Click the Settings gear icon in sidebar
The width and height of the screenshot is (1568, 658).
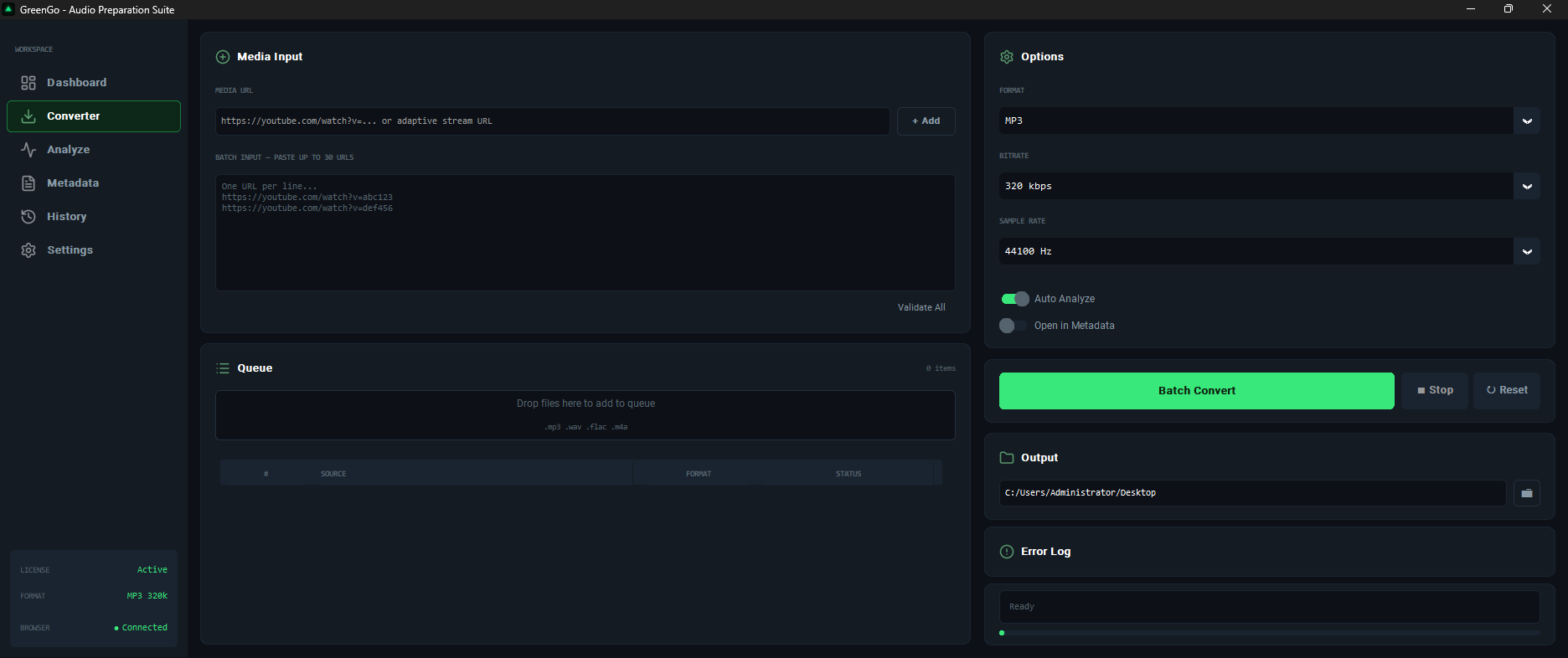pyautogui.click(x=28, y=250)
